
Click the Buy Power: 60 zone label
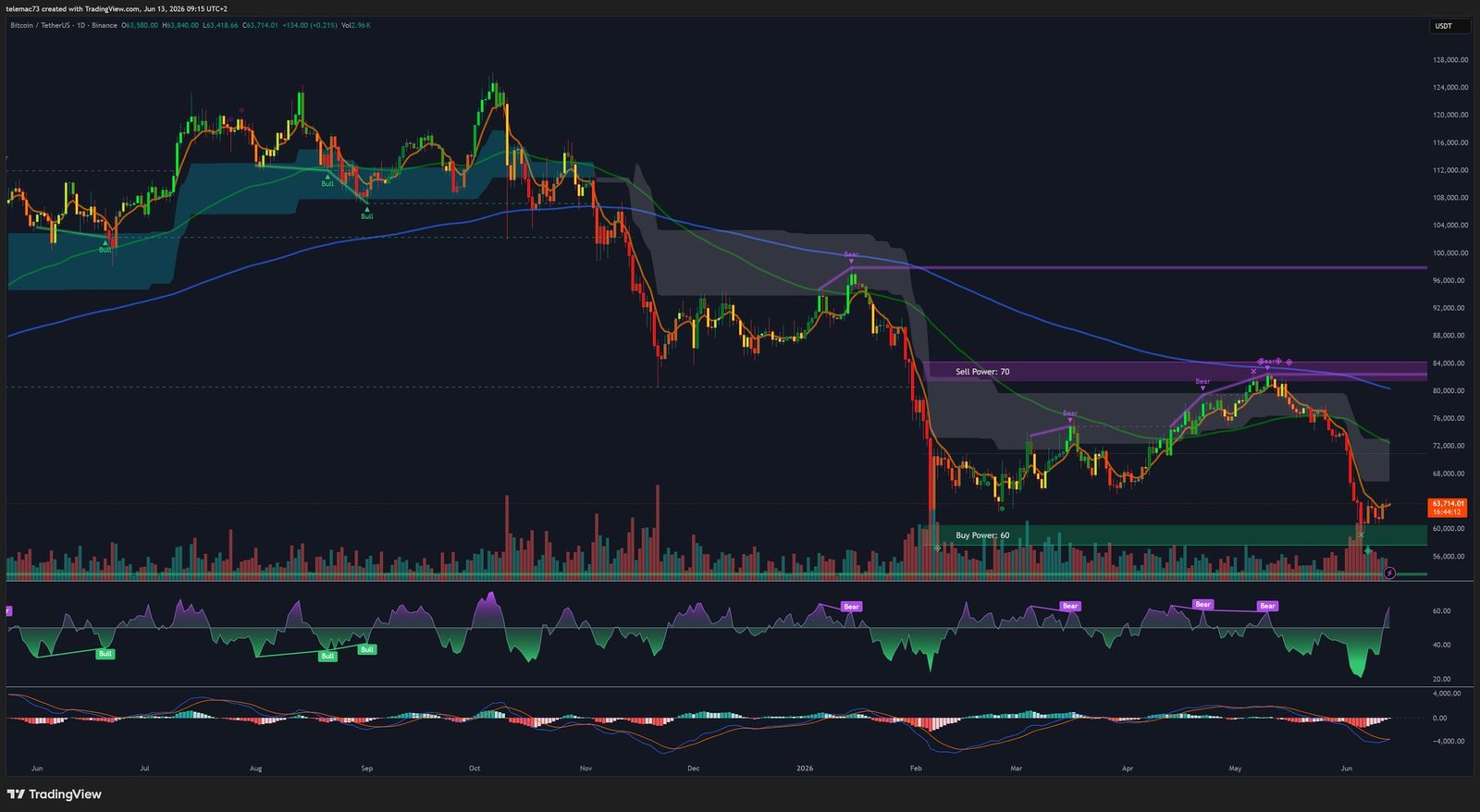(x=982, y=535)
